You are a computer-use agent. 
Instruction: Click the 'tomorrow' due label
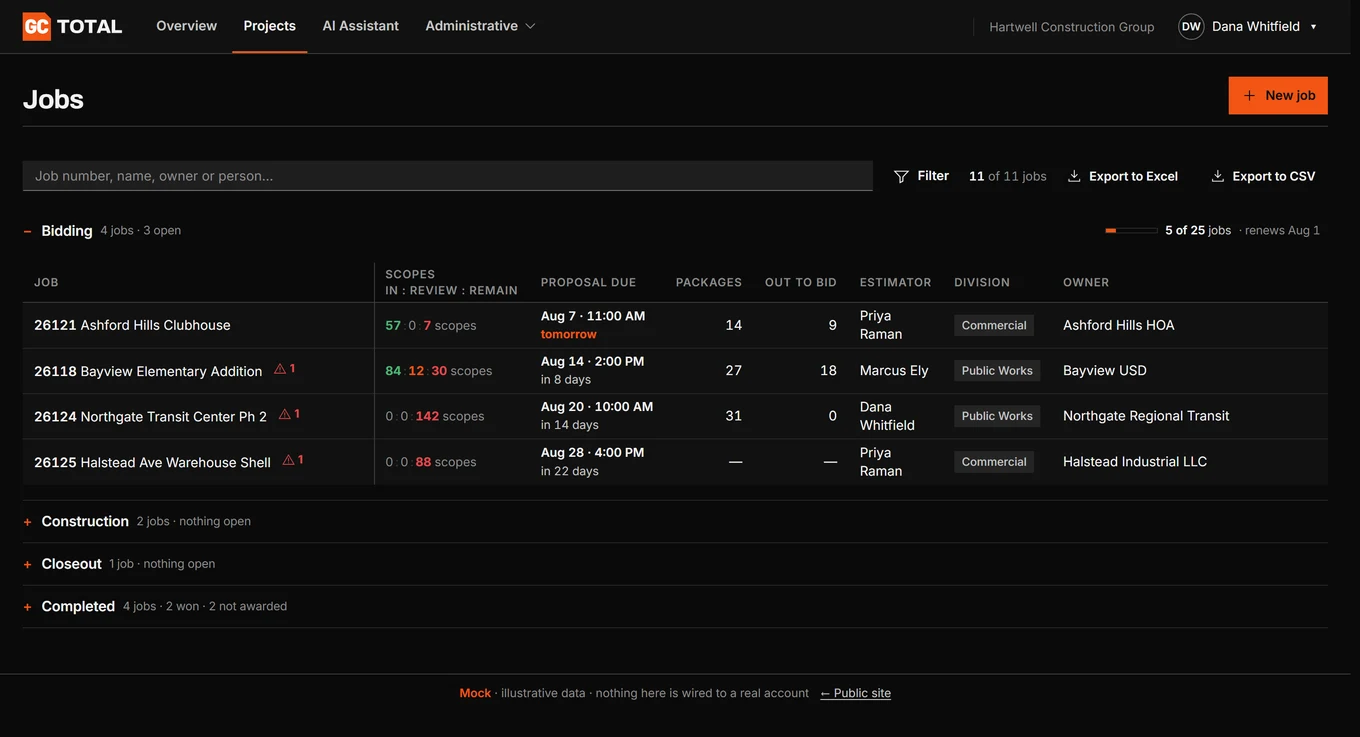pyautogui.click(x=569, y=334)
